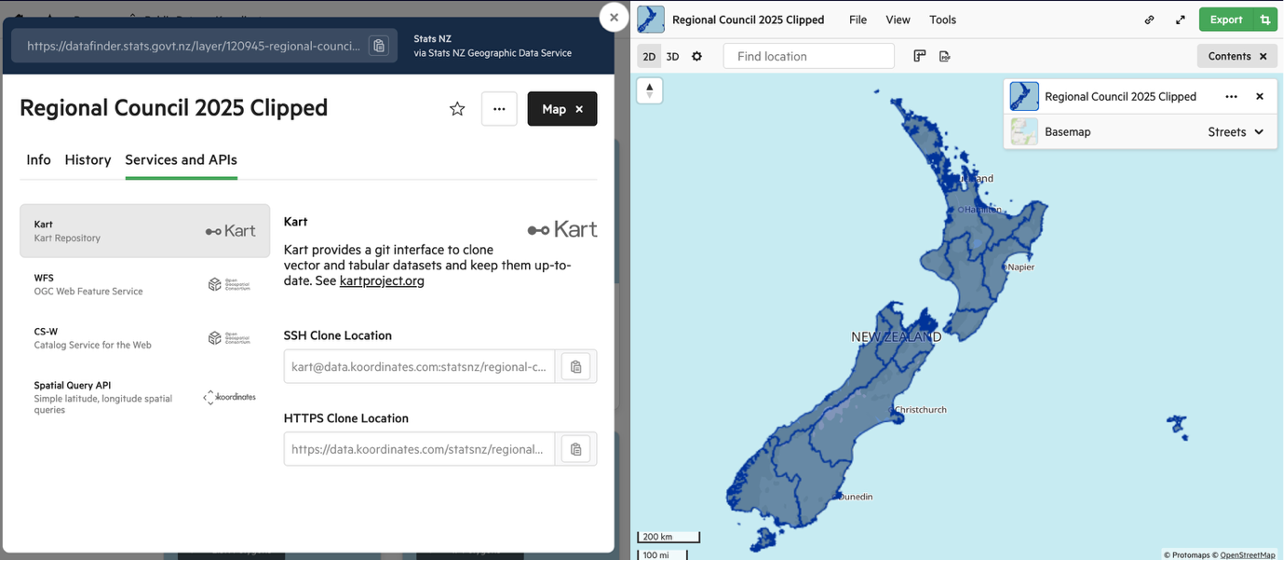Close the map view via Map button
This screenshot has width=1286, height=565.
[x=562, y=109]
